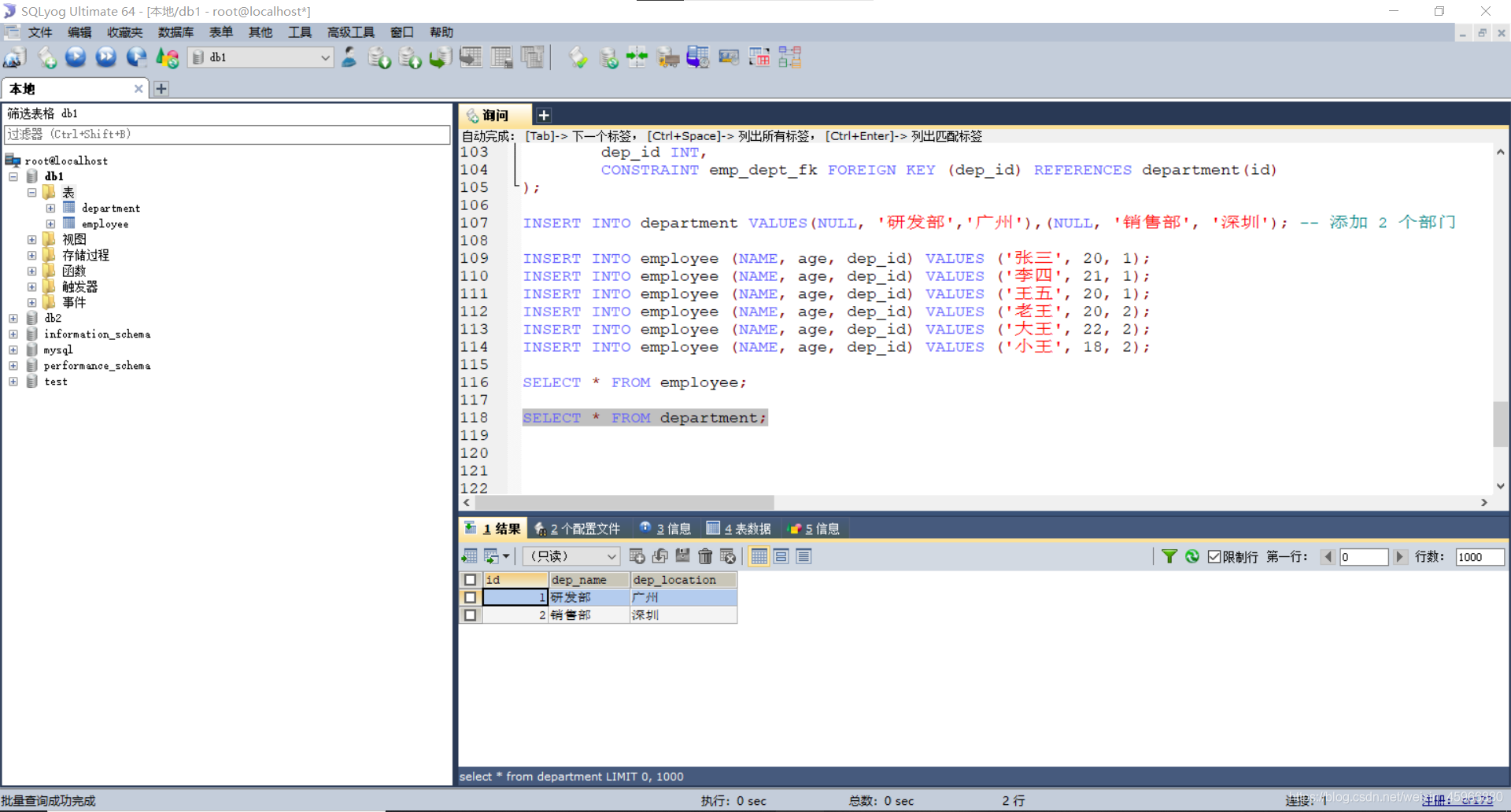Switch result to Form View
The width and height of the screenshot is (1511, 812).
(781, 556)
